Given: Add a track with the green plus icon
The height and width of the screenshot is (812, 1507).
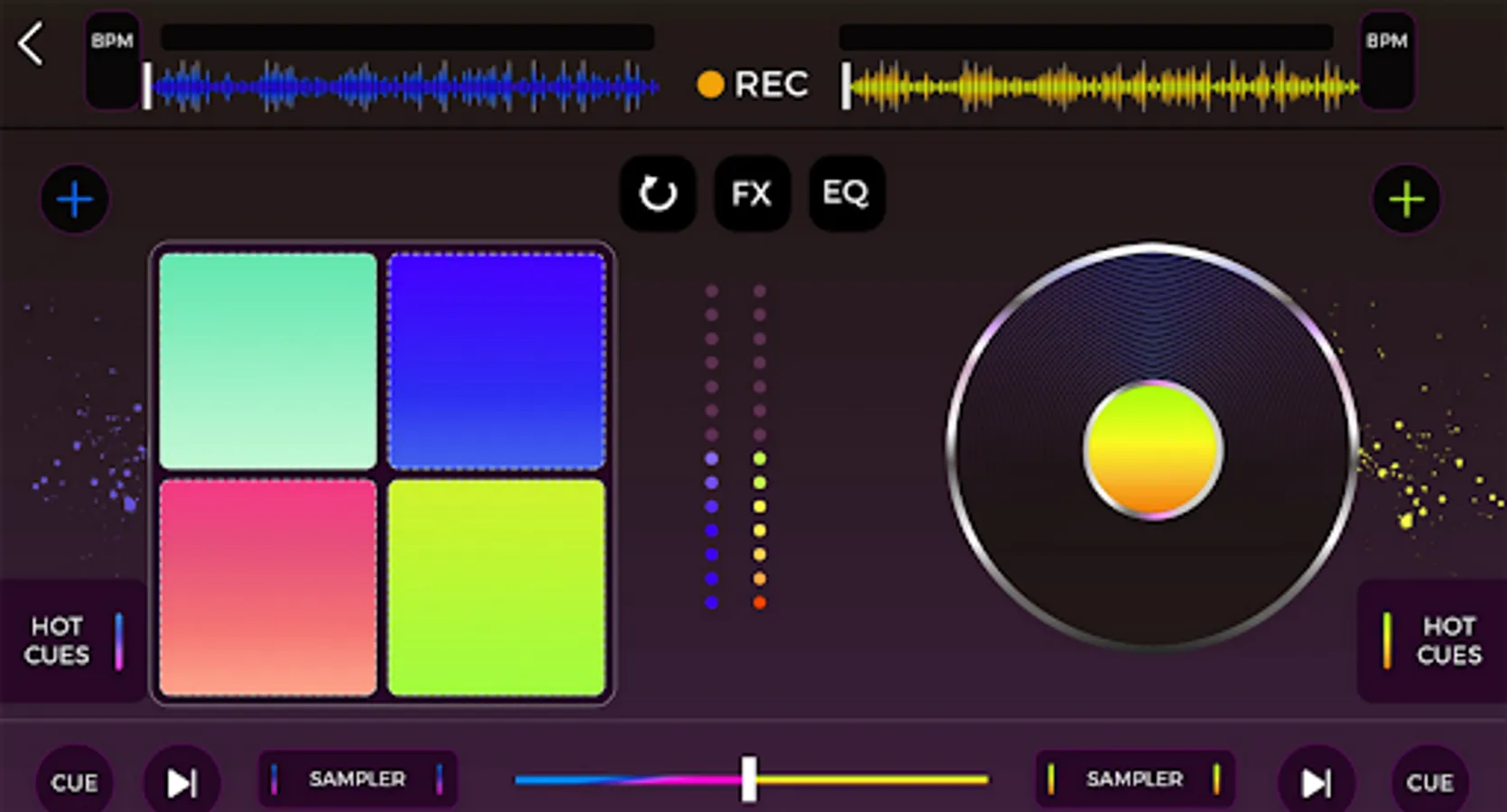Looking at the screenshot, I should (x=1407, y=199).
